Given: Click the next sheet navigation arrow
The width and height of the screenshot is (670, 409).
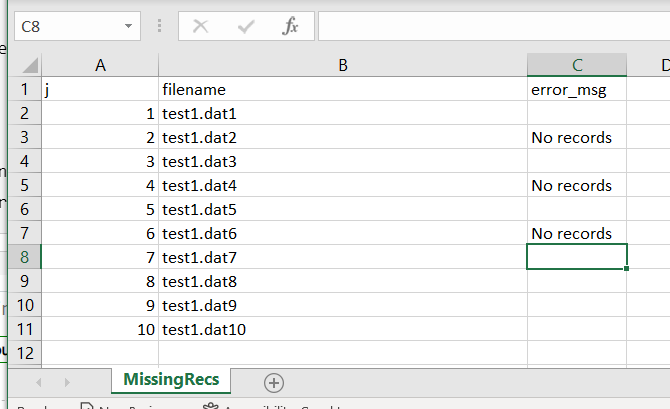Looking at the screenshot, I should tap(67, 382).
